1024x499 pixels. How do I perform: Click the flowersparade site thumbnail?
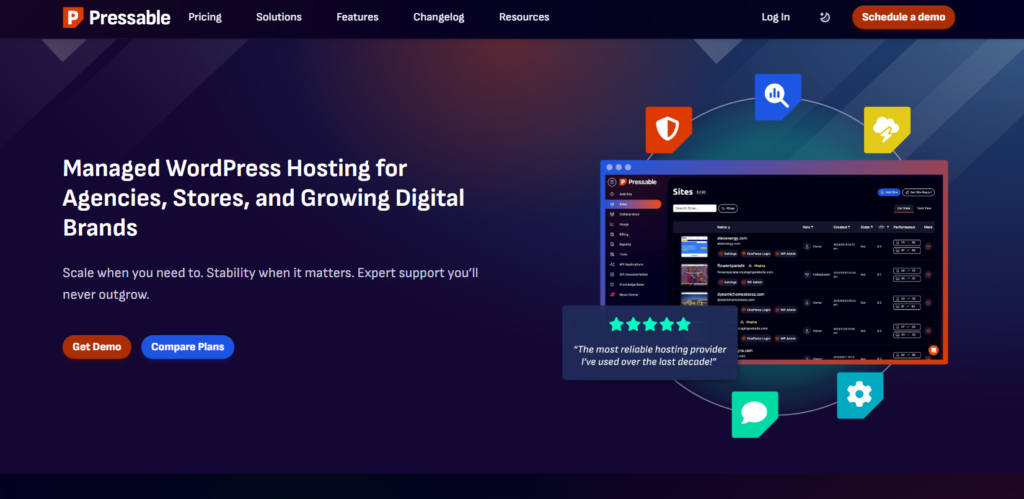[694, 274]
